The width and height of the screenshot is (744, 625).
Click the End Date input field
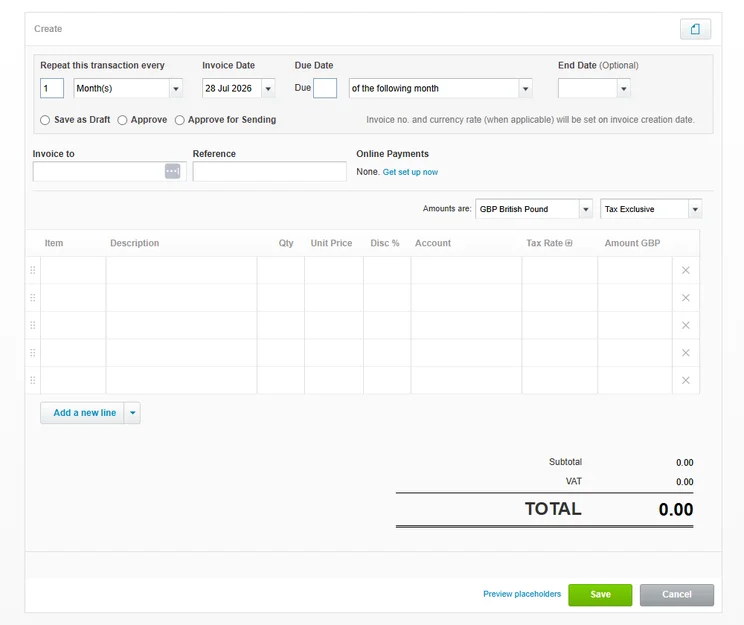click(x=588, y=88)
